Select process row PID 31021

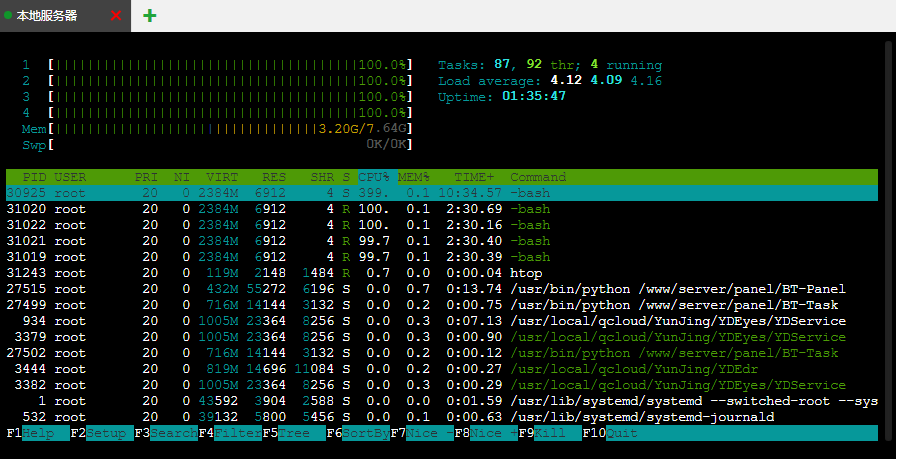(x=442, y=241)
